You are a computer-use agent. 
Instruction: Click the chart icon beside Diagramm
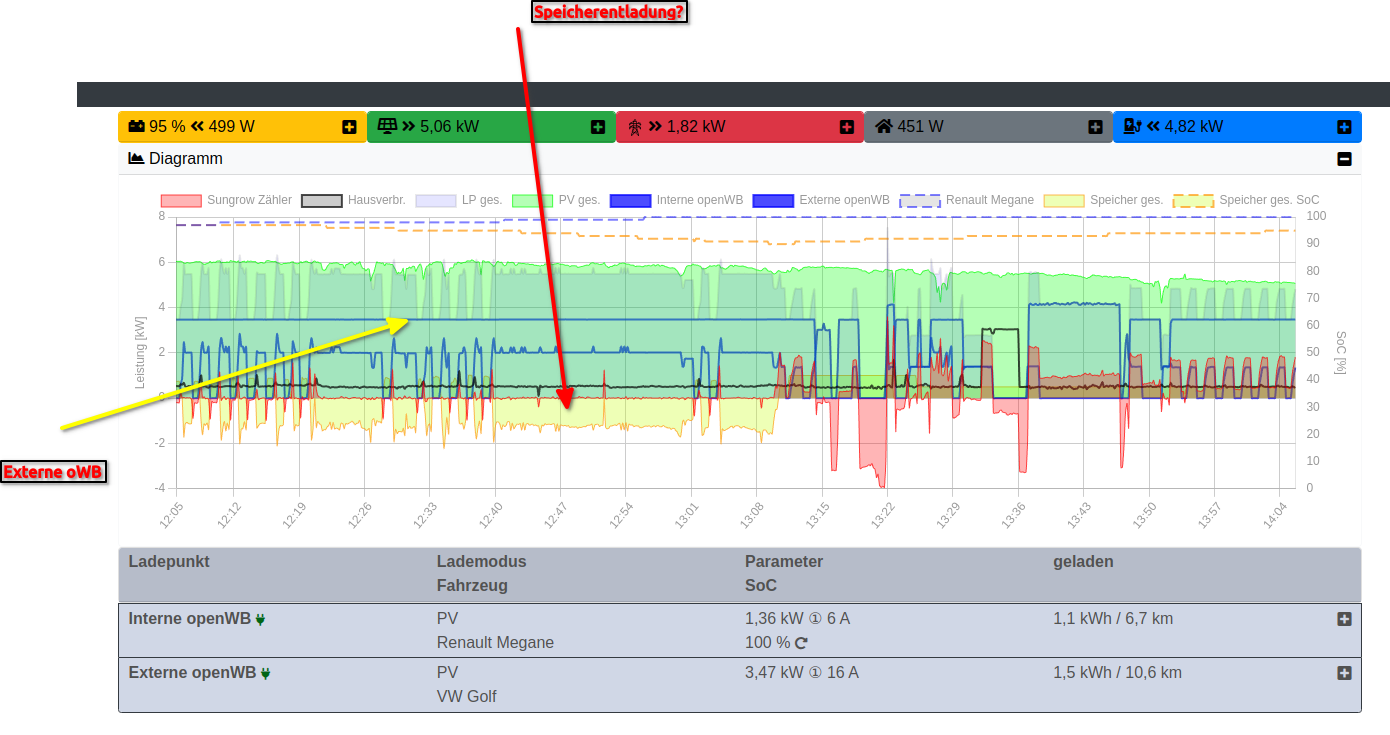pyautogui.click(x=137, y=158)
